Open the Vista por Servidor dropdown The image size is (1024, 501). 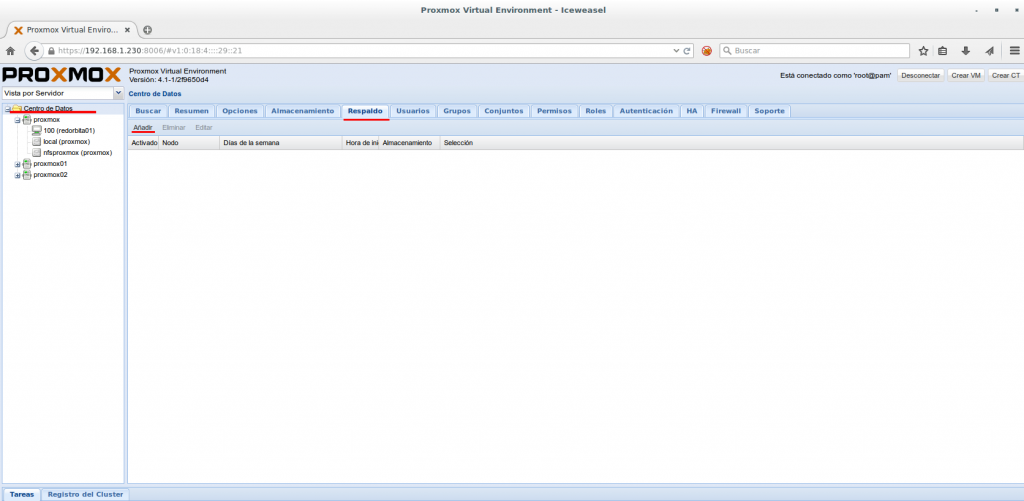(119, 93)
